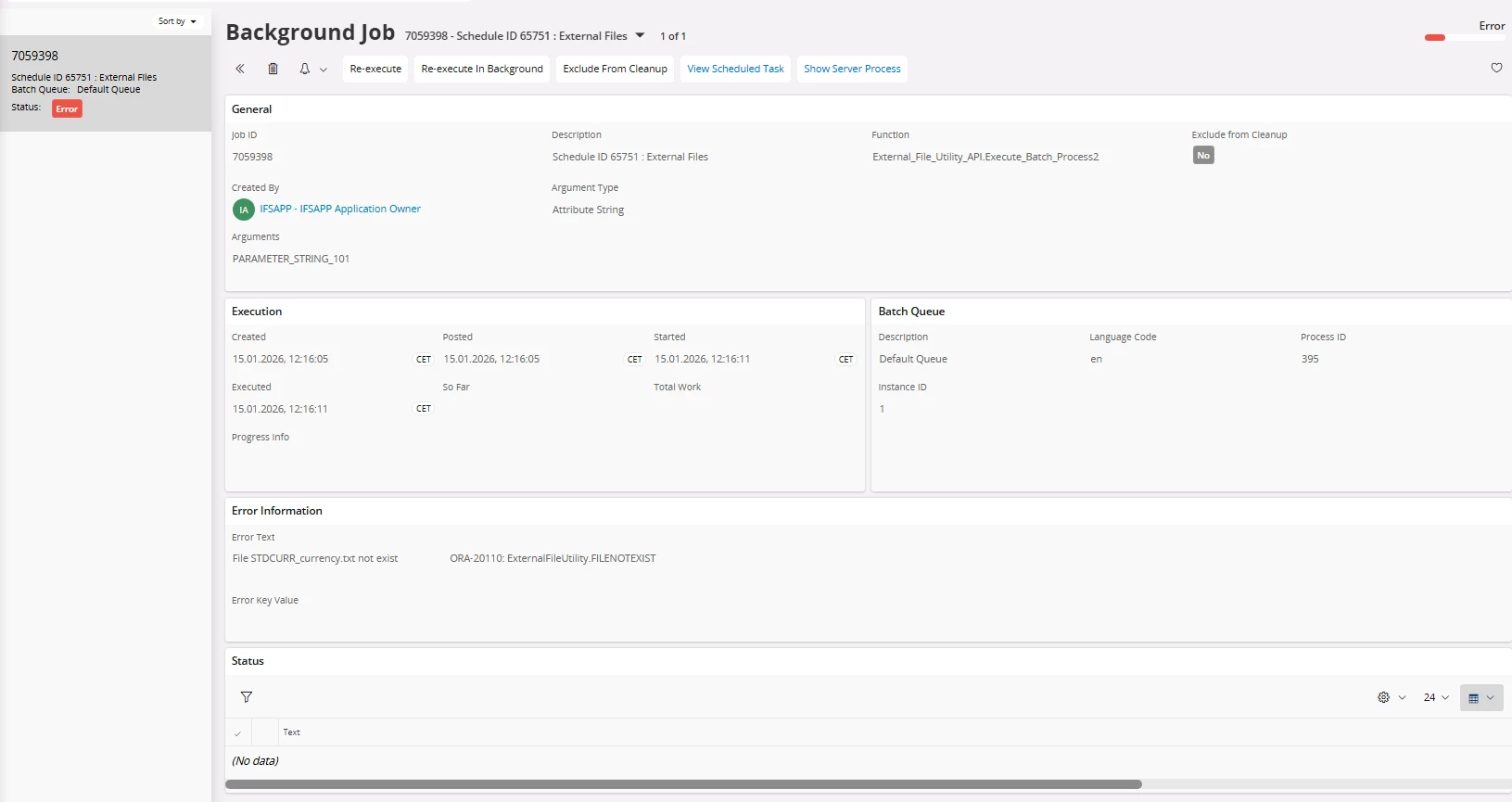This screenshot has width=1512, height=802.
Task: Click the Error status progress indicator at top right
Action: point(1465,37)
